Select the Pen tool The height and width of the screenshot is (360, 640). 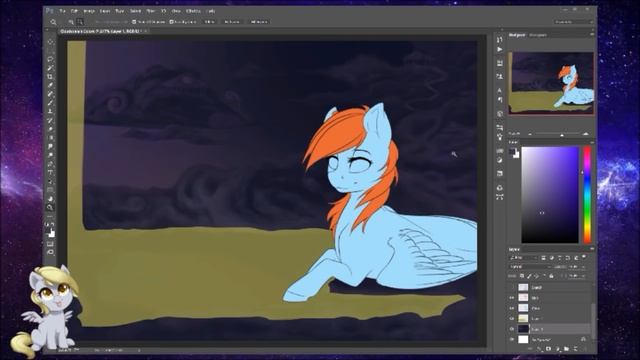(50, 164)
